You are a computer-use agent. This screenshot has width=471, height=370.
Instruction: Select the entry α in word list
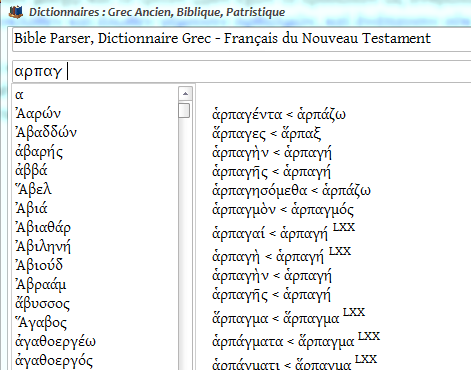(x=19, y=95)
